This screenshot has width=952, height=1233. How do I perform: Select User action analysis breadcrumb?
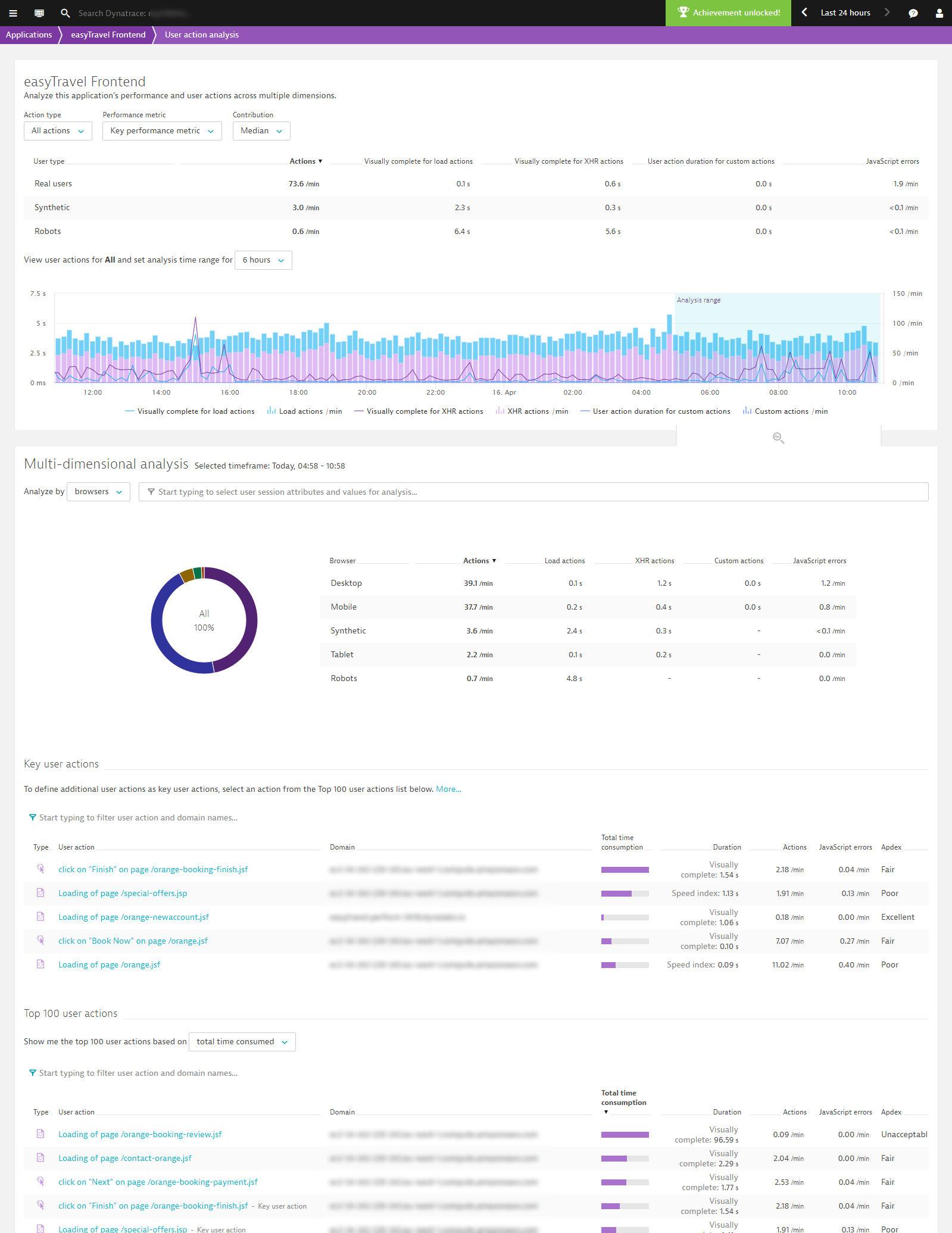click(201, 35)
